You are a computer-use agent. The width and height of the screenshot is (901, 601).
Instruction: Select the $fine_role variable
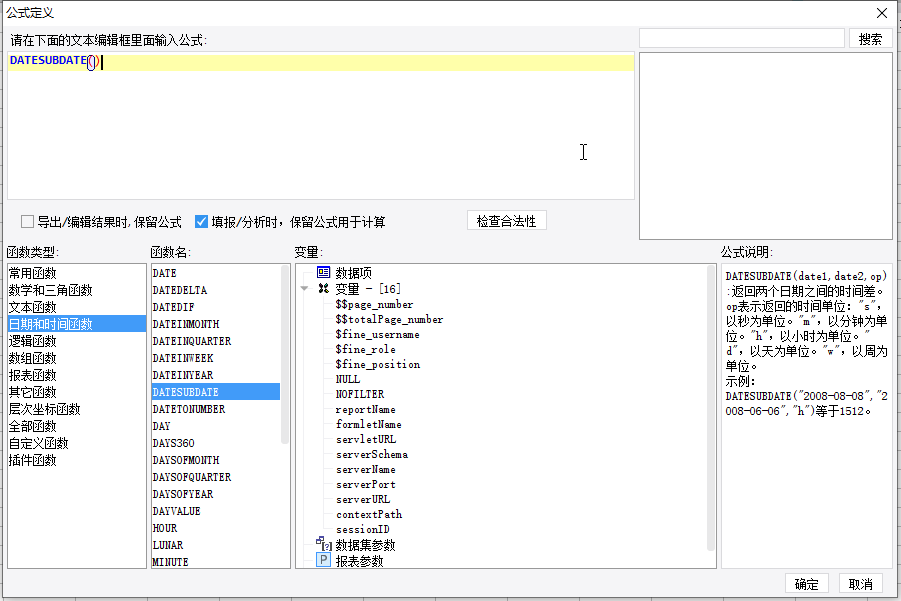coord(365,349)
